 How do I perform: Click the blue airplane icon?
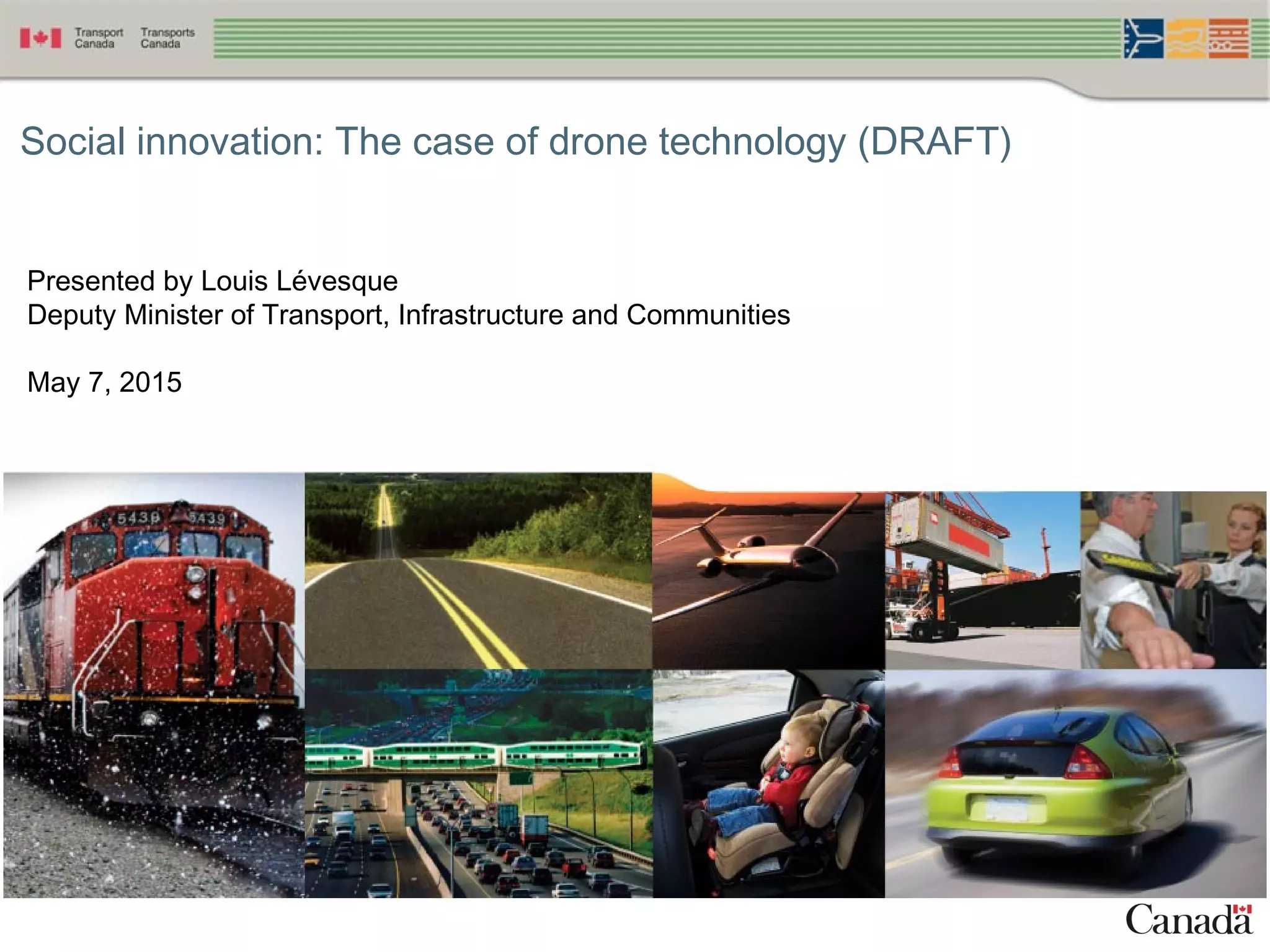(1143, 38)
